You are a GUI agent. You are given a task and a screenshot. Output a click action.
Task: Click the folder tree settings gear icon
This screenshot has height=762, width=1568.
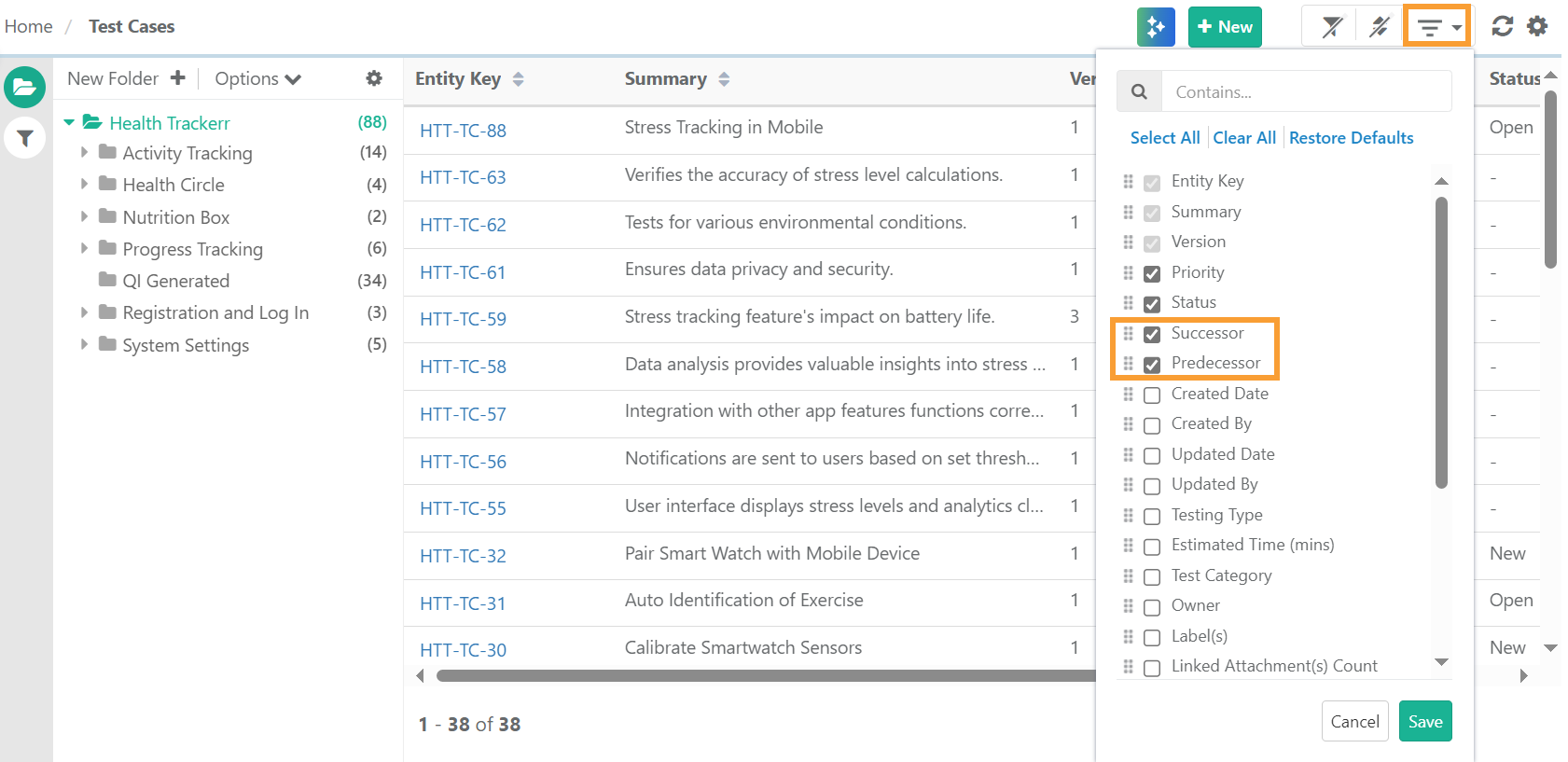coord(374,78)
